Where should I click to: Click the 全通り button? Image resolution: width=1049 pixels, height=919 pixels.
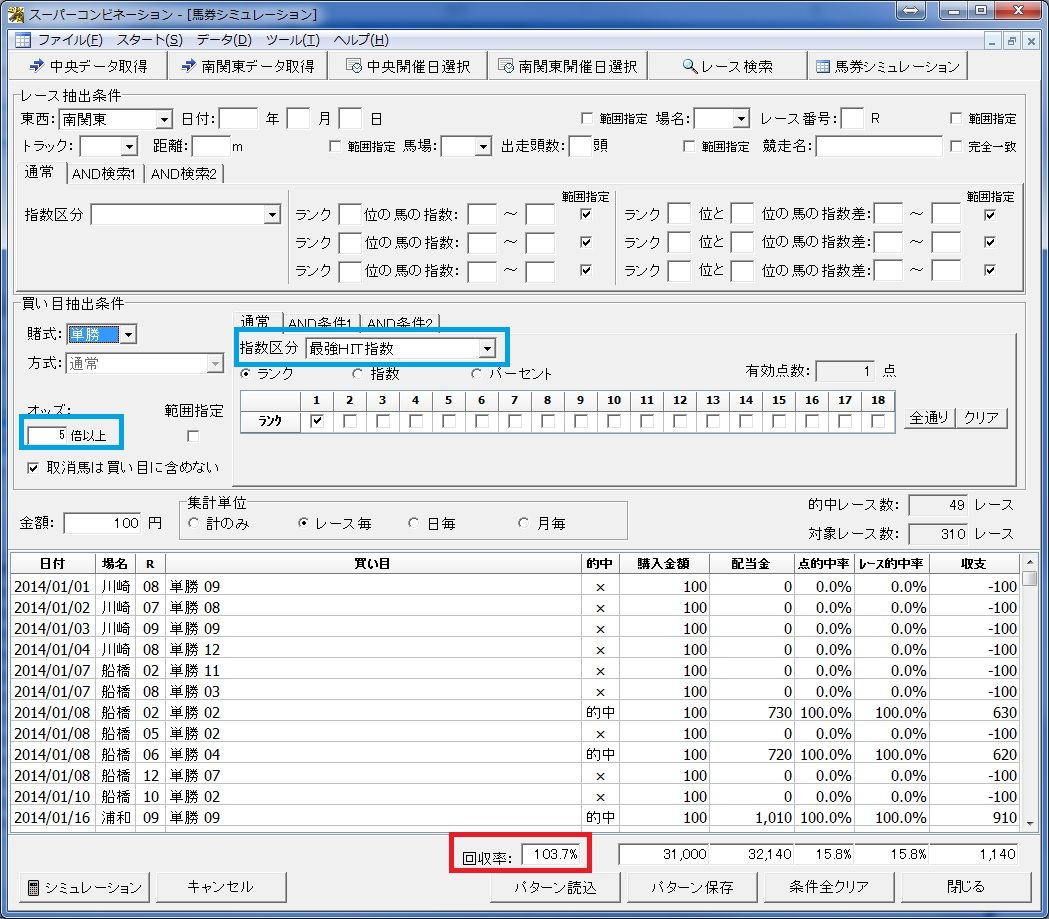point(929,418)
